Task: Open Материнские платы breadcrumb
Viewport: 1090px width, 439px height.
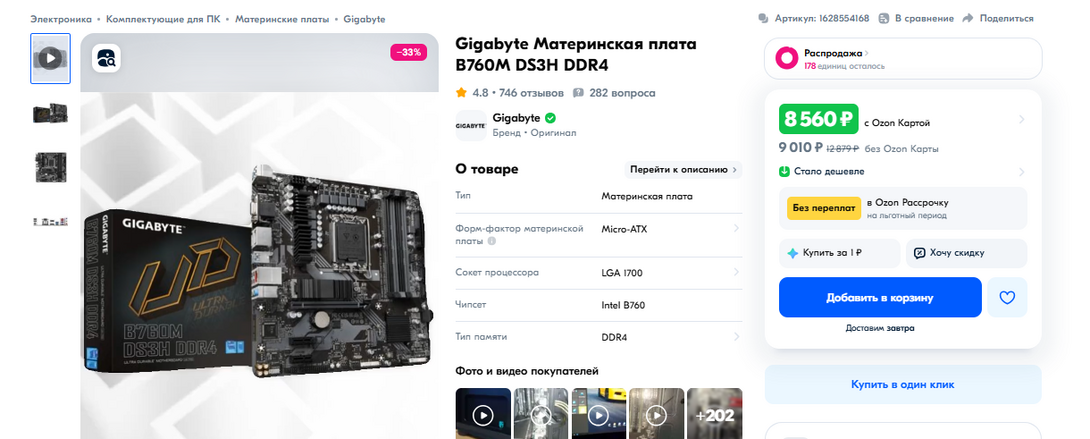Action: pos(282,19)
